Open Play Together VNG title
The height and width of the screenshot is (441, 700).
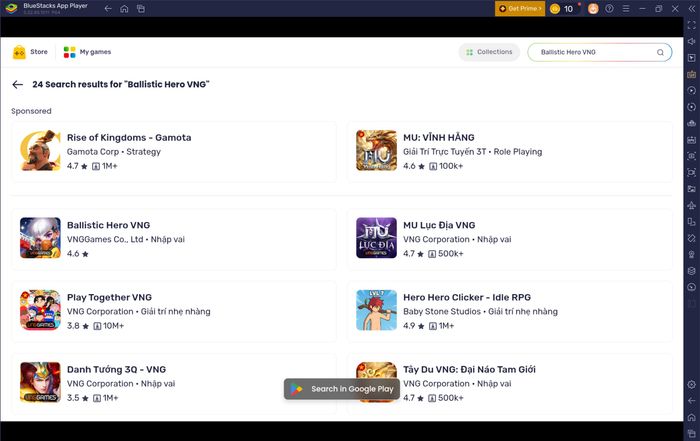point(109,297)
